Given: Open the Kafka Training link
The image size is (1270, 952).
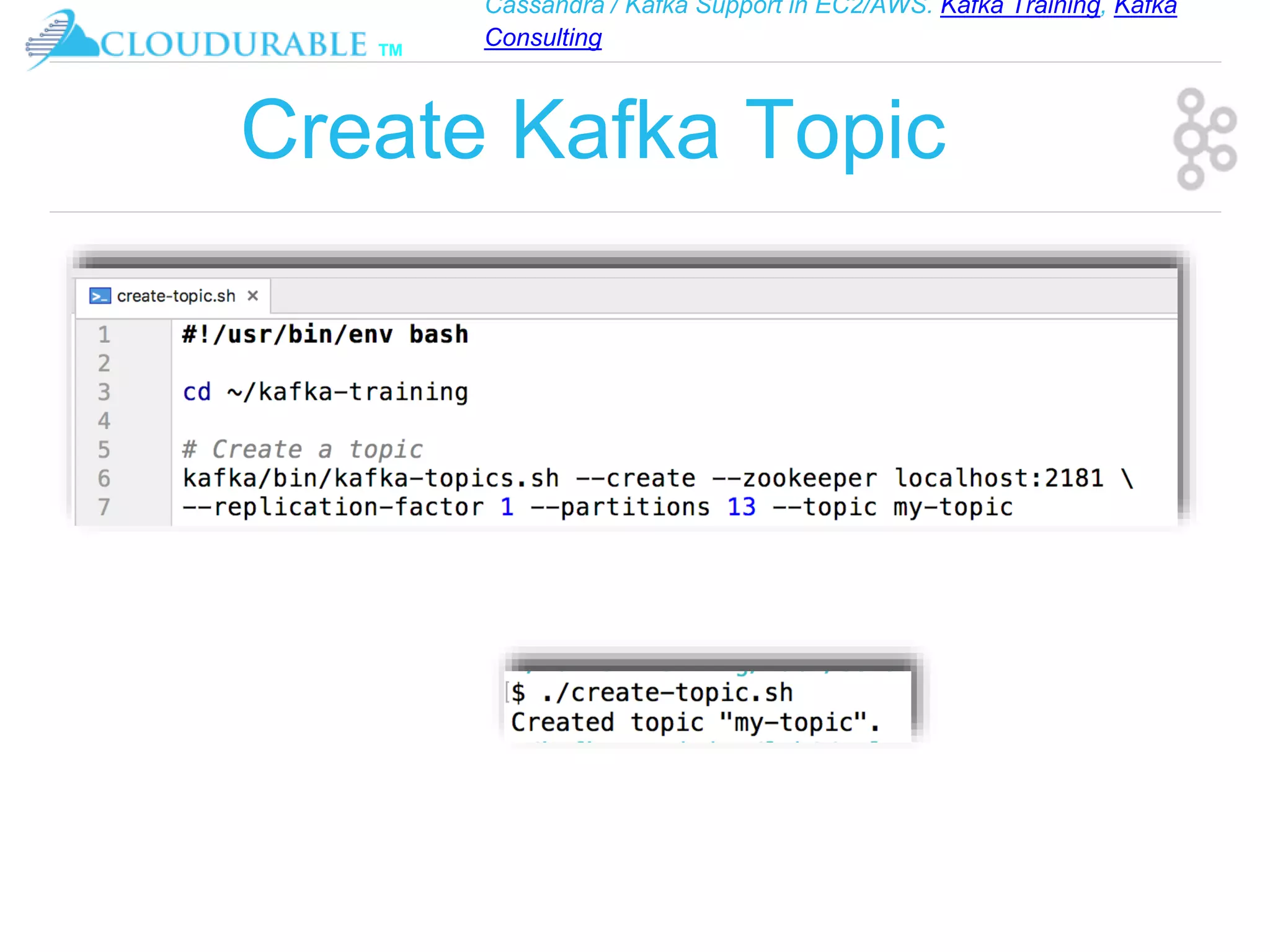Looking at the screenshot, I should tap(1020, 7).
